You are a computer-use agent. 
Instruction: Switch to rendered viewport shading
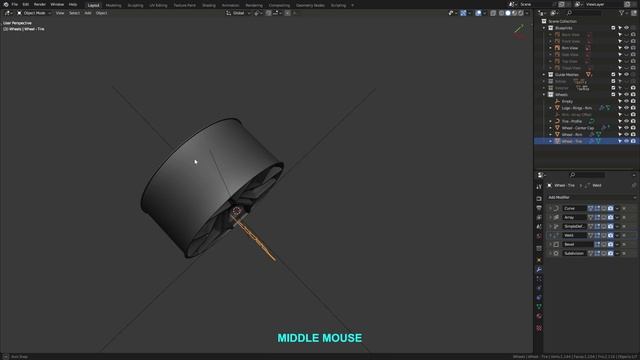coord(520,13)
